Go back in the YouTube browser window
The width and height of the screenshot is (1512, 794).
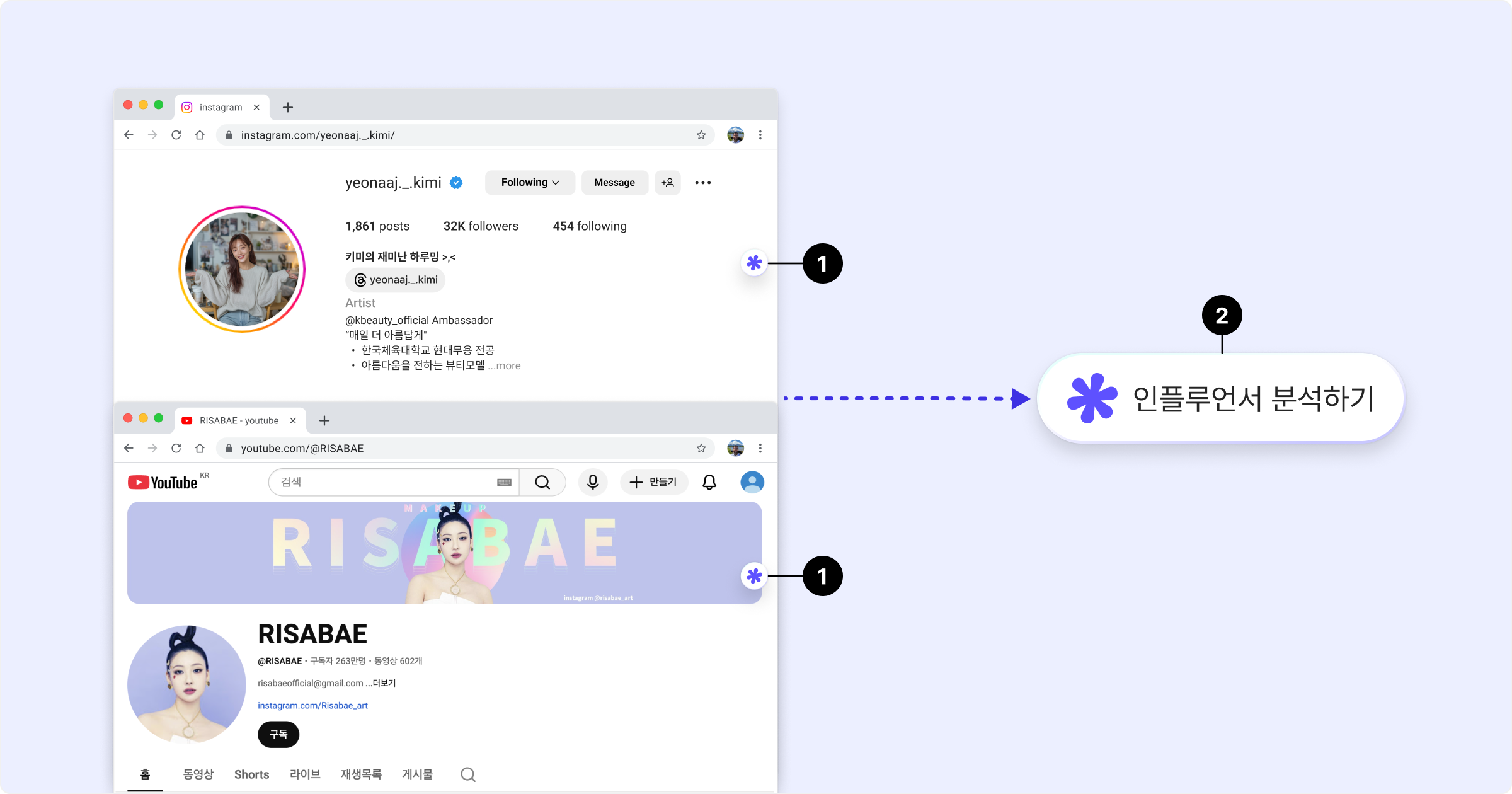click(x=129, y=448)
